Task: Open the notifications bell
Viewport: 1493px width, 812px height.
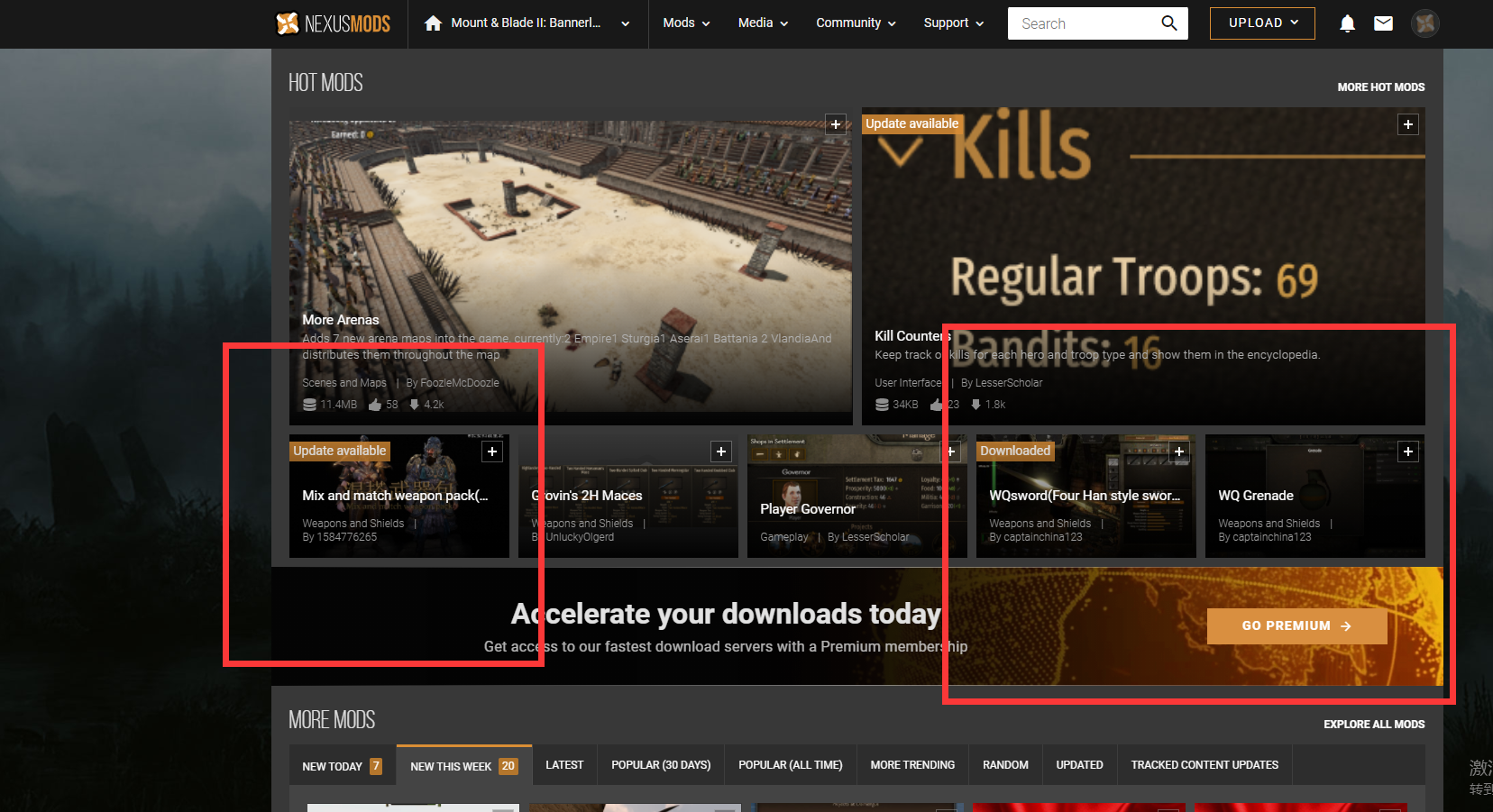Action: click(1347, 23)
